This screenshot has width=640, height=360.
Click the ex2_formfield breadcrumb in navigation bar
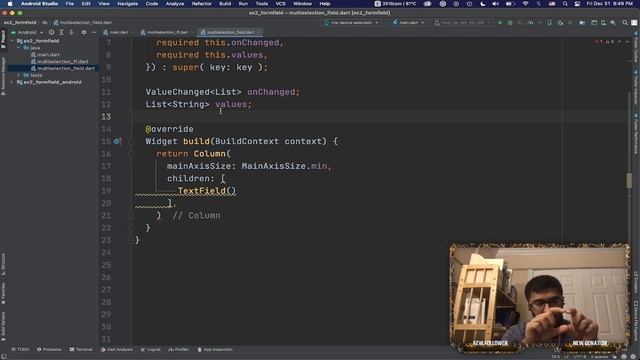coord(20,23)
